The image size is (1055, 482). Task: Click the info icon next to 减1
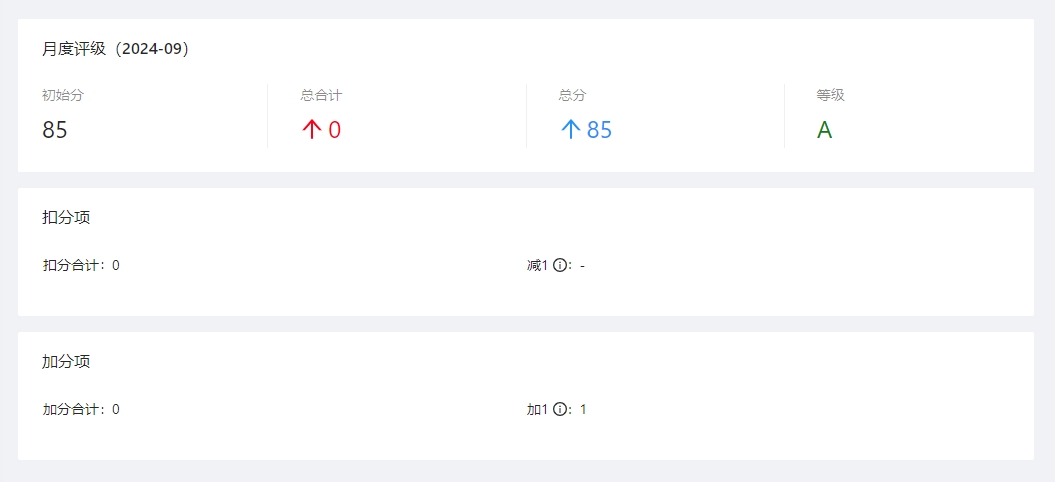[x=560, y=266]
